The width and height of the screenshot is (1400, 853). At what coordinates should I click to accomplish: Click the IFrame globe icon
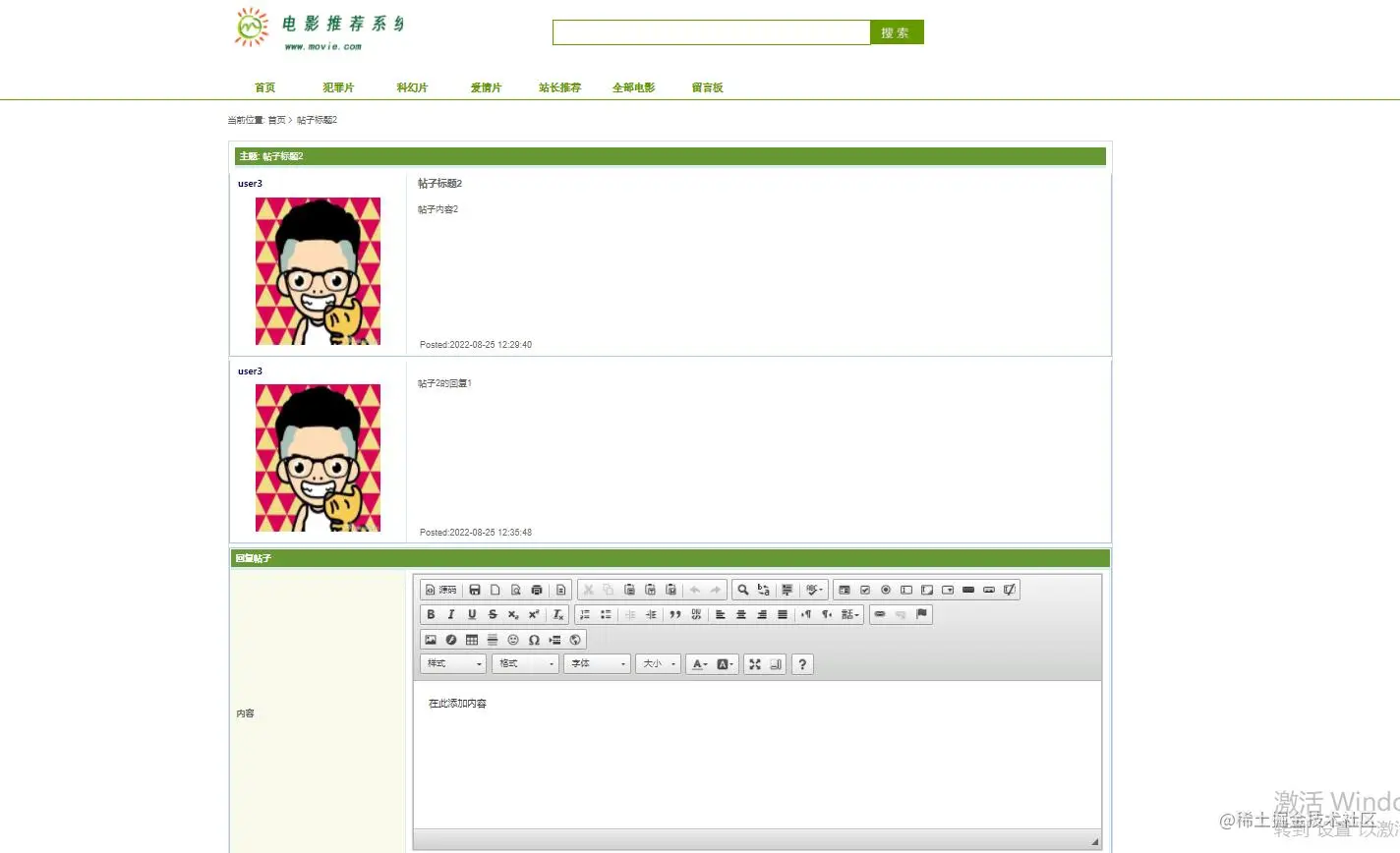point(575,640)
